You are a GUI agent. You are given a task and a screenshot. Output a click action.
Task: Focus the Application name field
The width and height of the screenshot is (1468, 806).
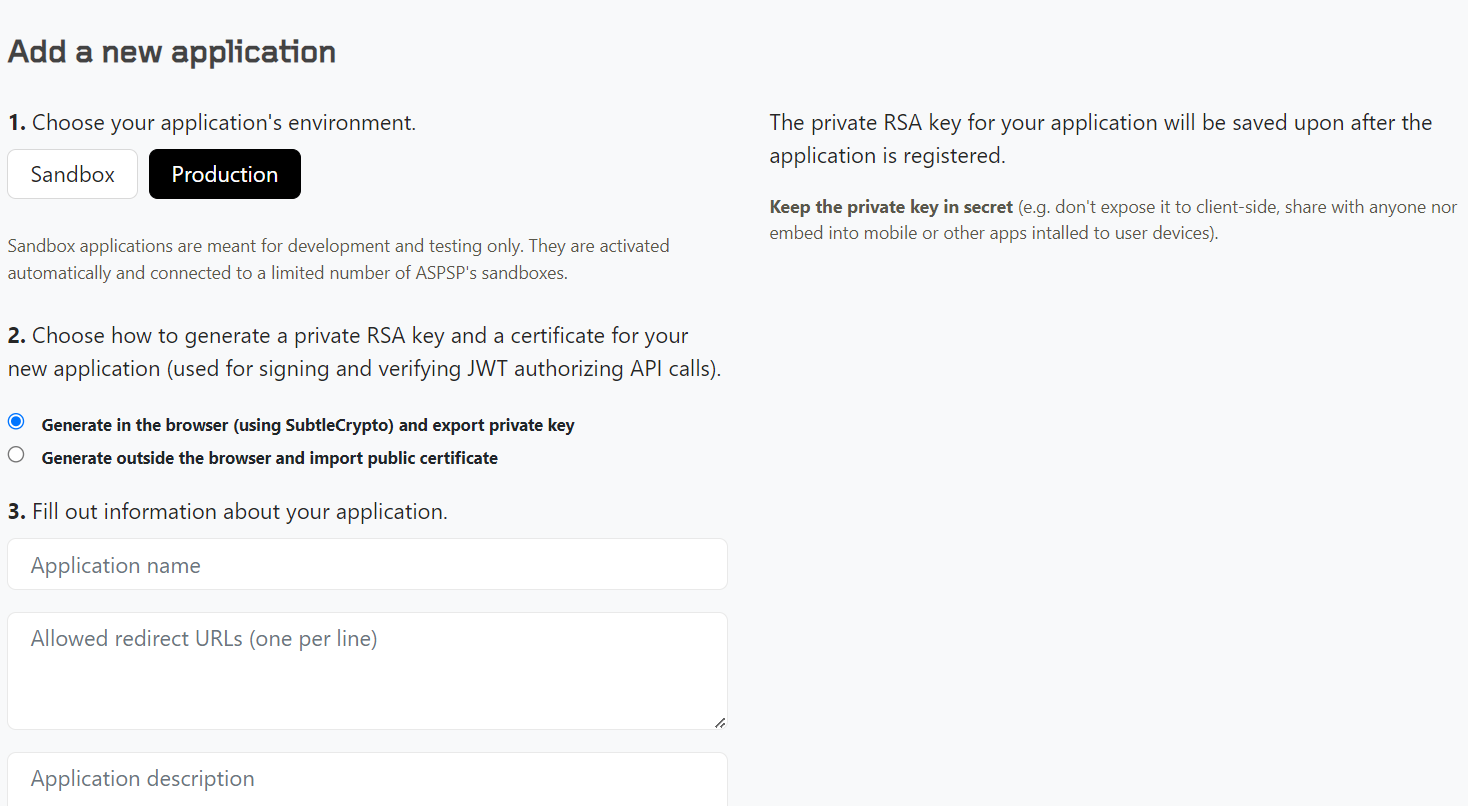coord(367,565)
